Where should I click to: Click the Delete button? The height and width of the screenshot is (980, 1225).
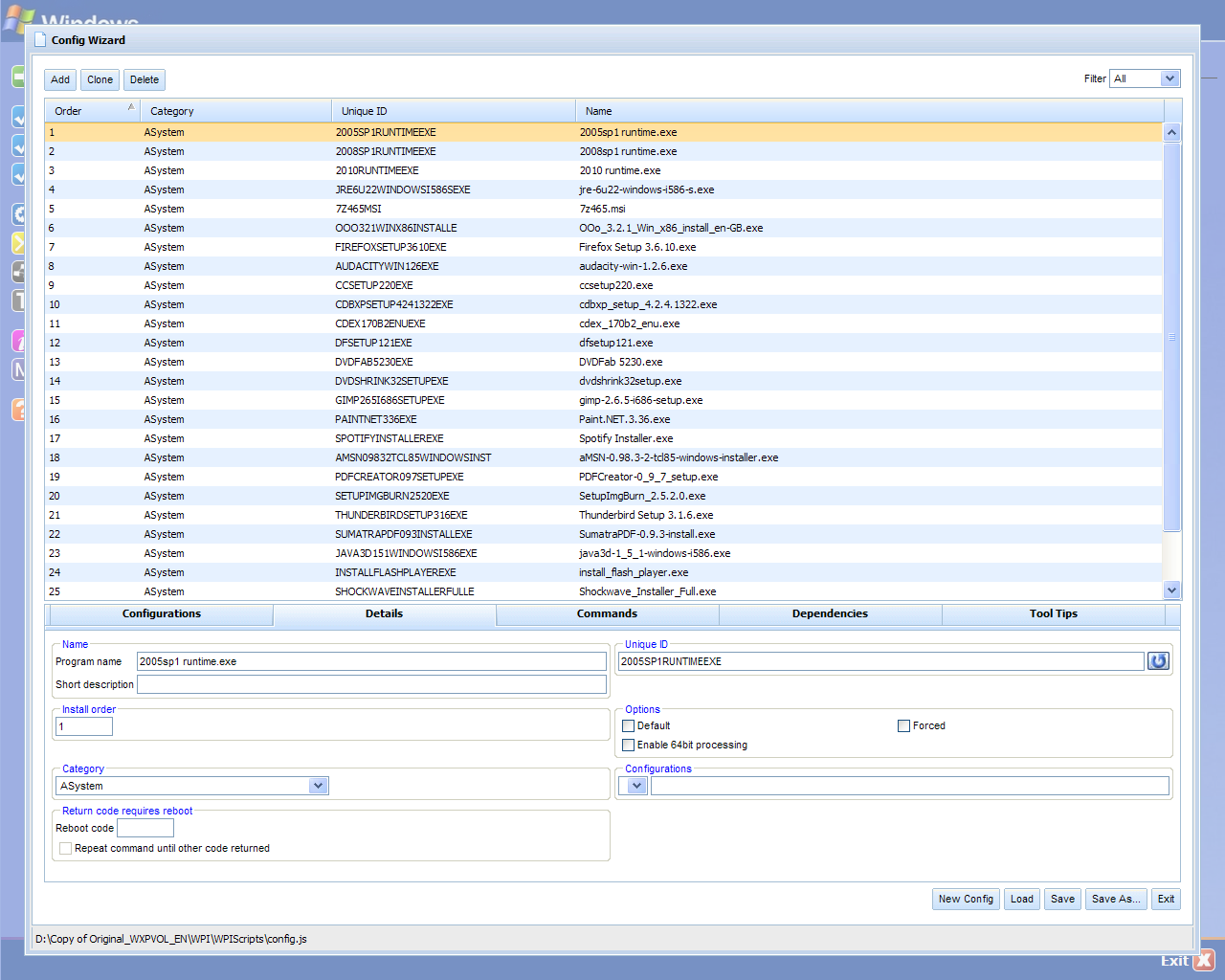(145, 79)
